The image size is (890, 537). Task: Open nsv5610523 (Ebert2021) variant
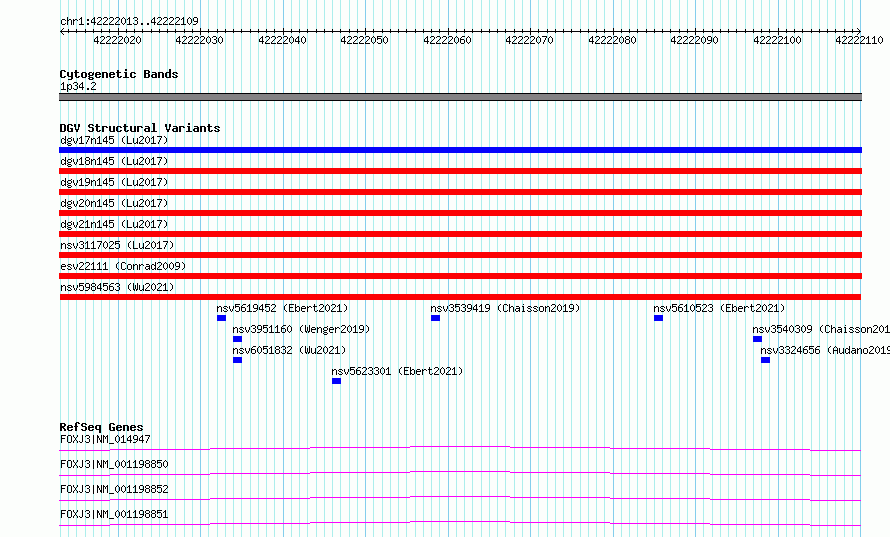(719, 308)
